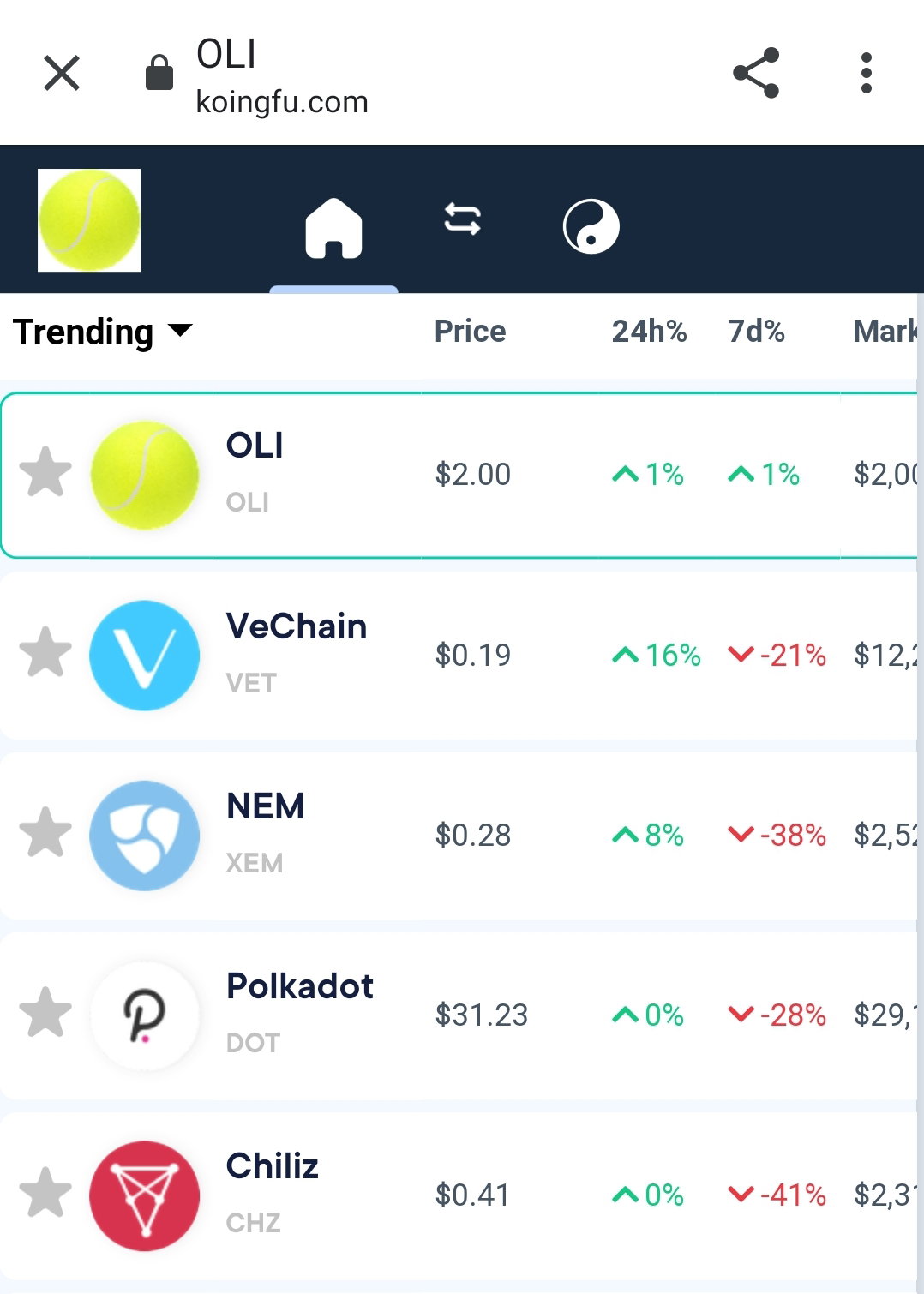Image resolution: width=924 pixels, height=1294 pixels.
Task: Favorite OLI with its star
Action: 45,472
